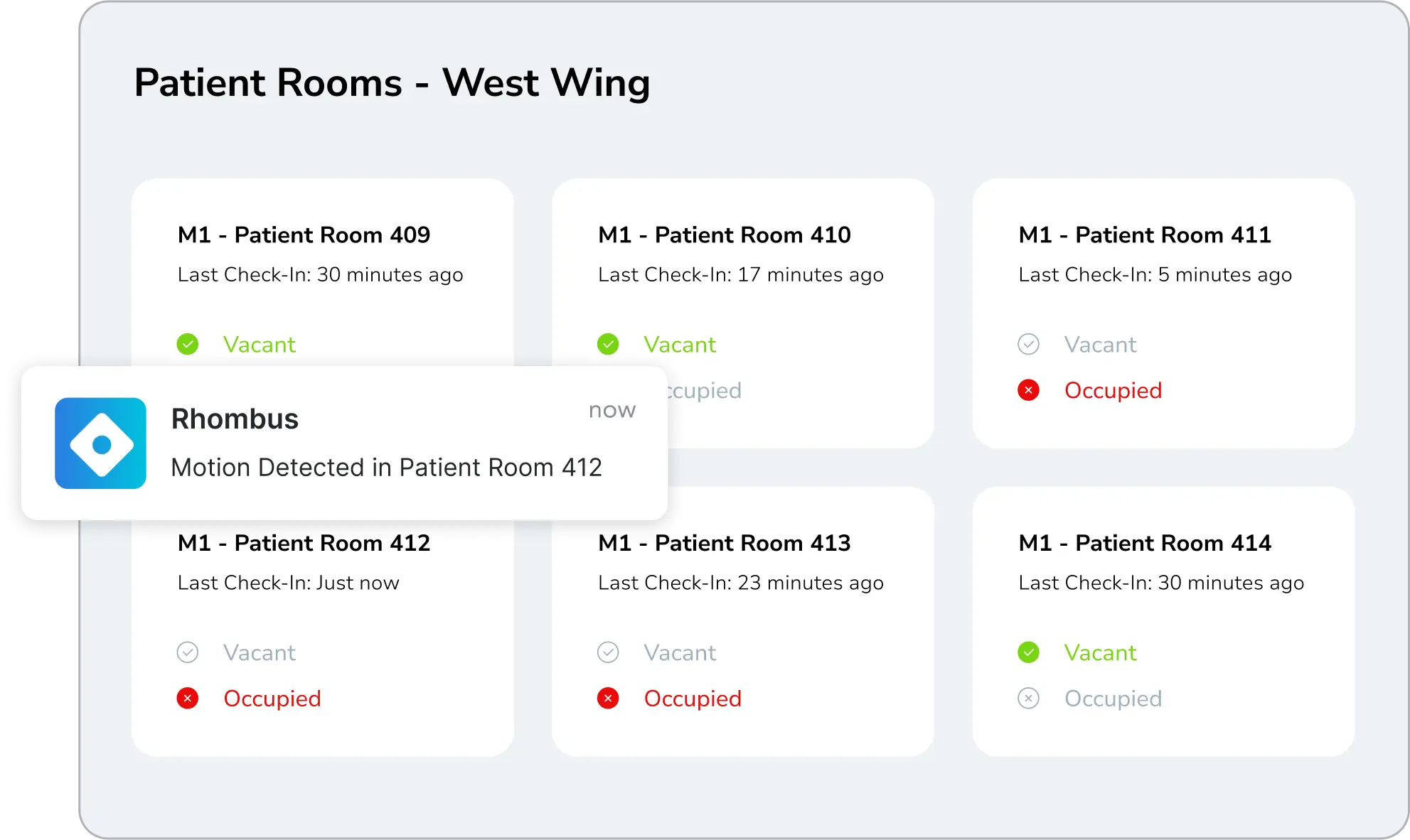Click the green Vacant check icon for Room 410
Image resolution: width=1410 pixels, height=840 pixels.
tap(608, 344)
